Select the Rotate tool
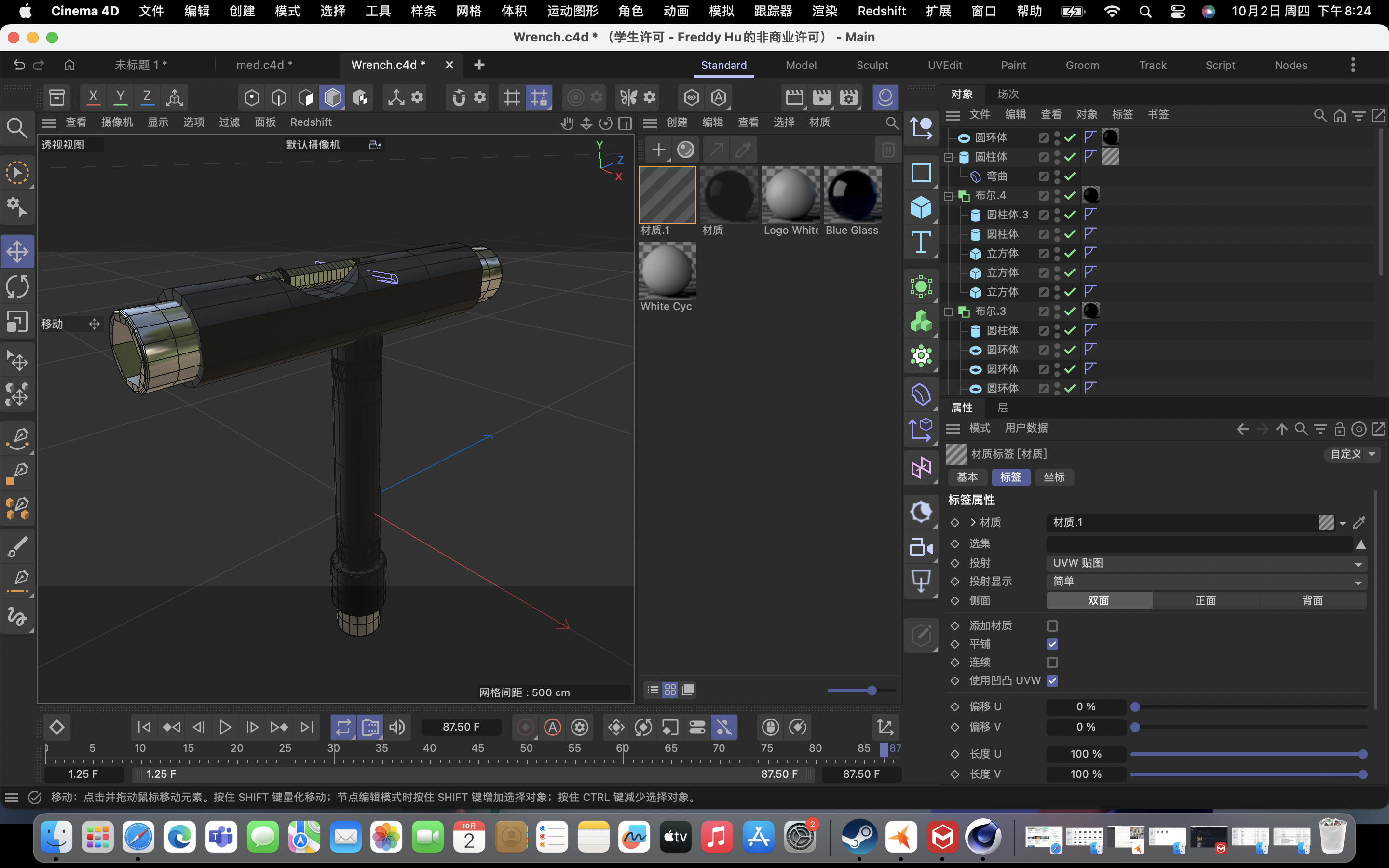The height and width of the screenshot is (868, 1389). coord(17,286)
